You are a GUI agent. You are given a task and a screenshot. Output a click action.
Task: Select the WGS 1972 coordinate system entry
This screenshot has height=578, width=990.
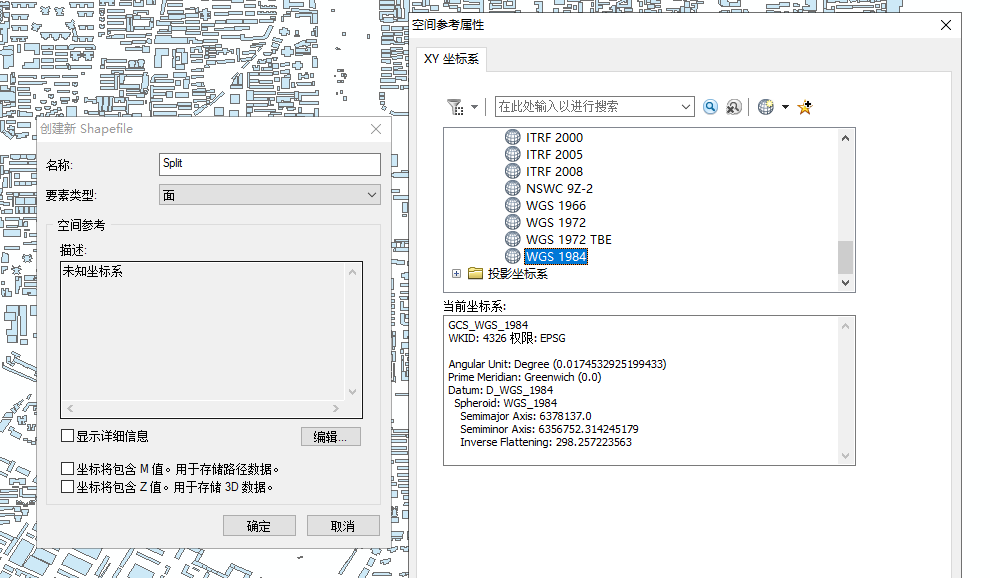557,222
